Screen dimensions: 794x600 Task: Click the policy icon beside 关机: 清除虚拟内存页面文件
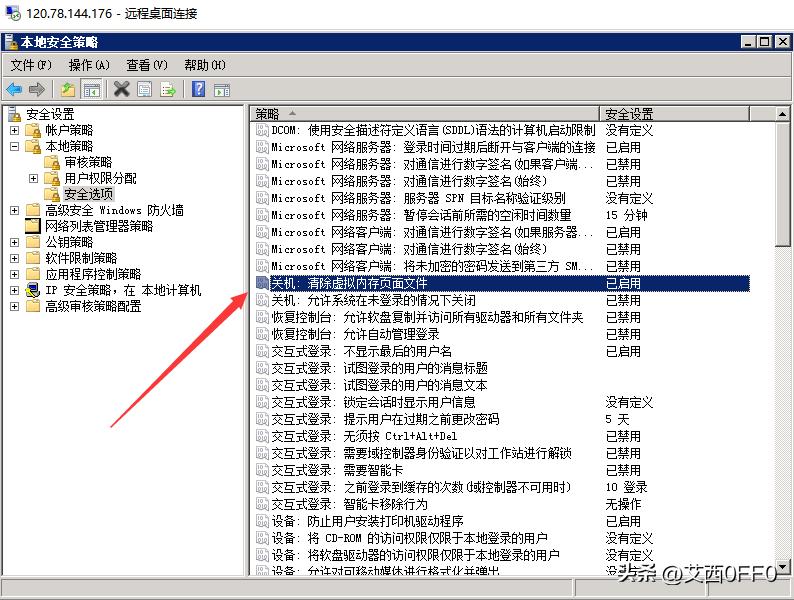(x=262, y=283)
